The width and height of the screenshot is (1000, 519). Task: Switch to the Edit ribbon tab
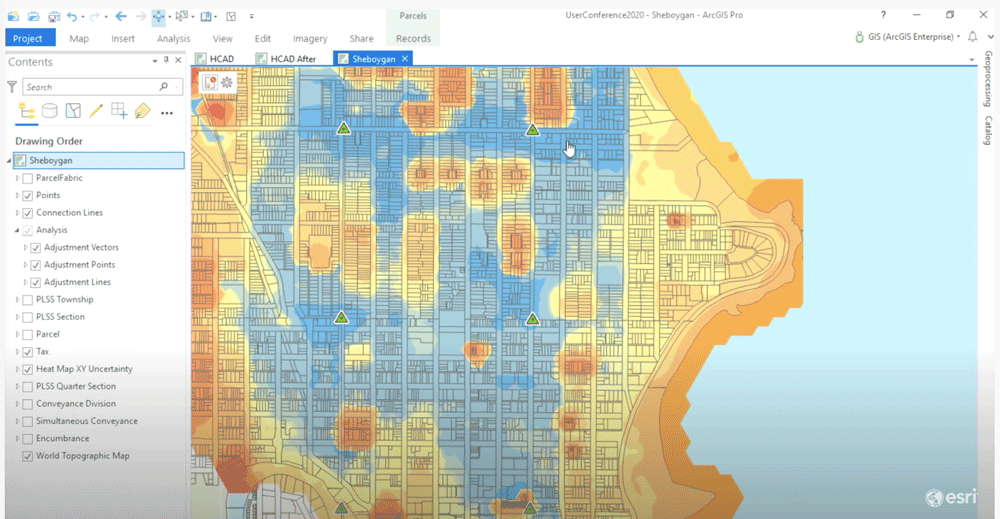[263, 38]
